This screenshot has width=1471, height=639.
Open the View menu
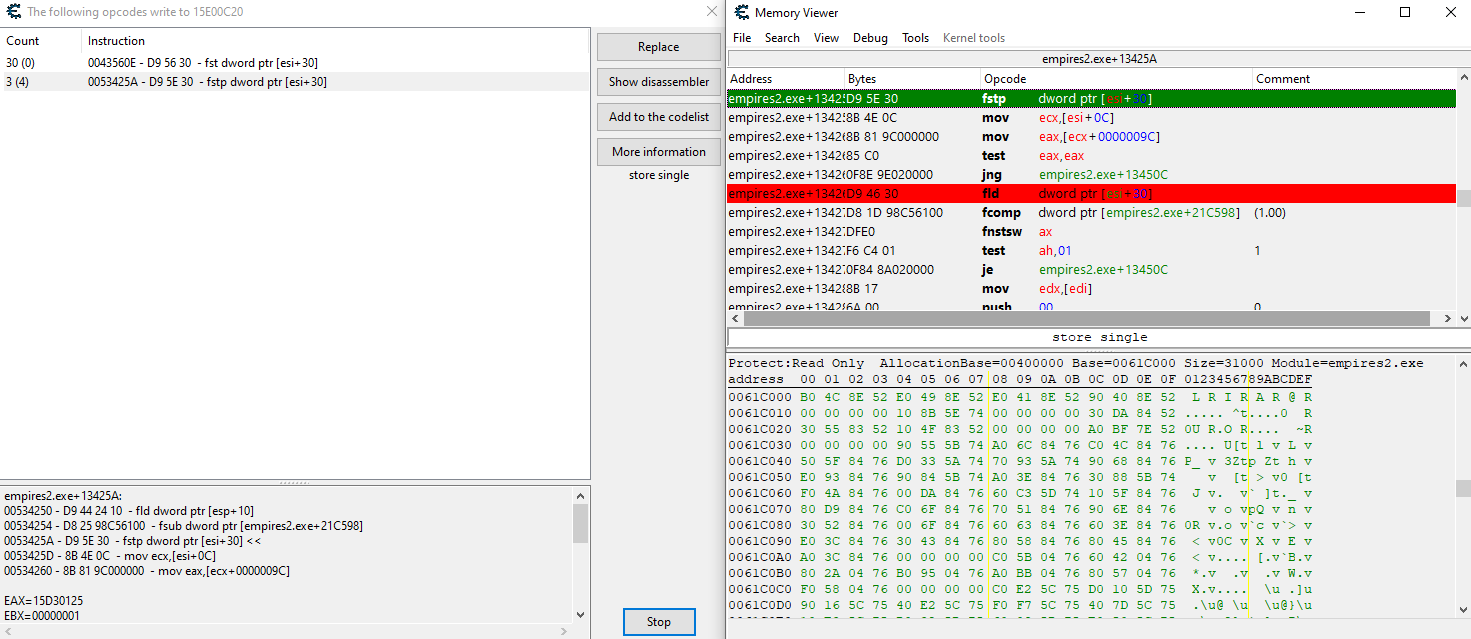[826, 38]
